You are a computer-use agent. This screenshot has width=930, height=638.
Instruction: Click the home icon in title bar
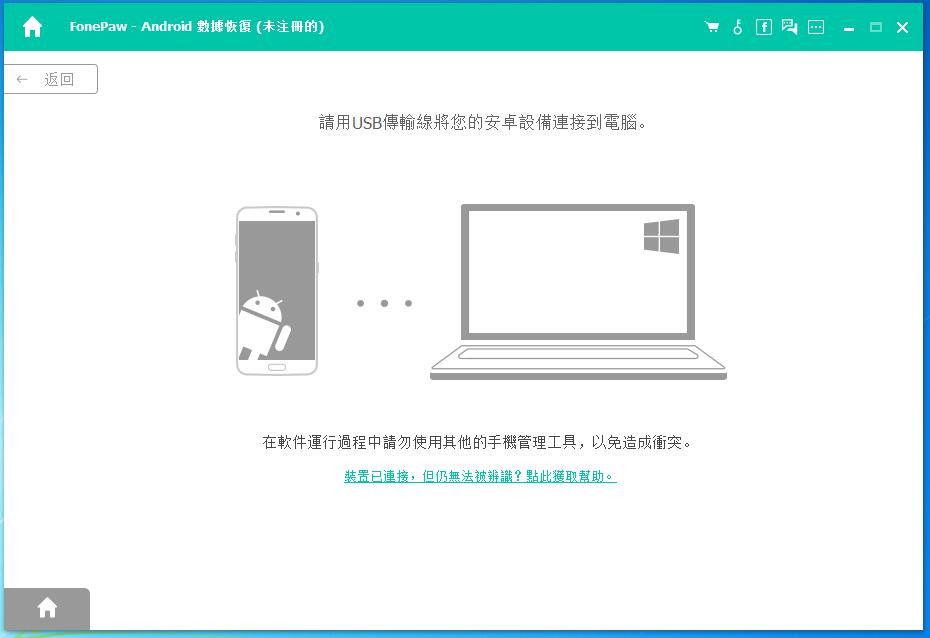32,27
